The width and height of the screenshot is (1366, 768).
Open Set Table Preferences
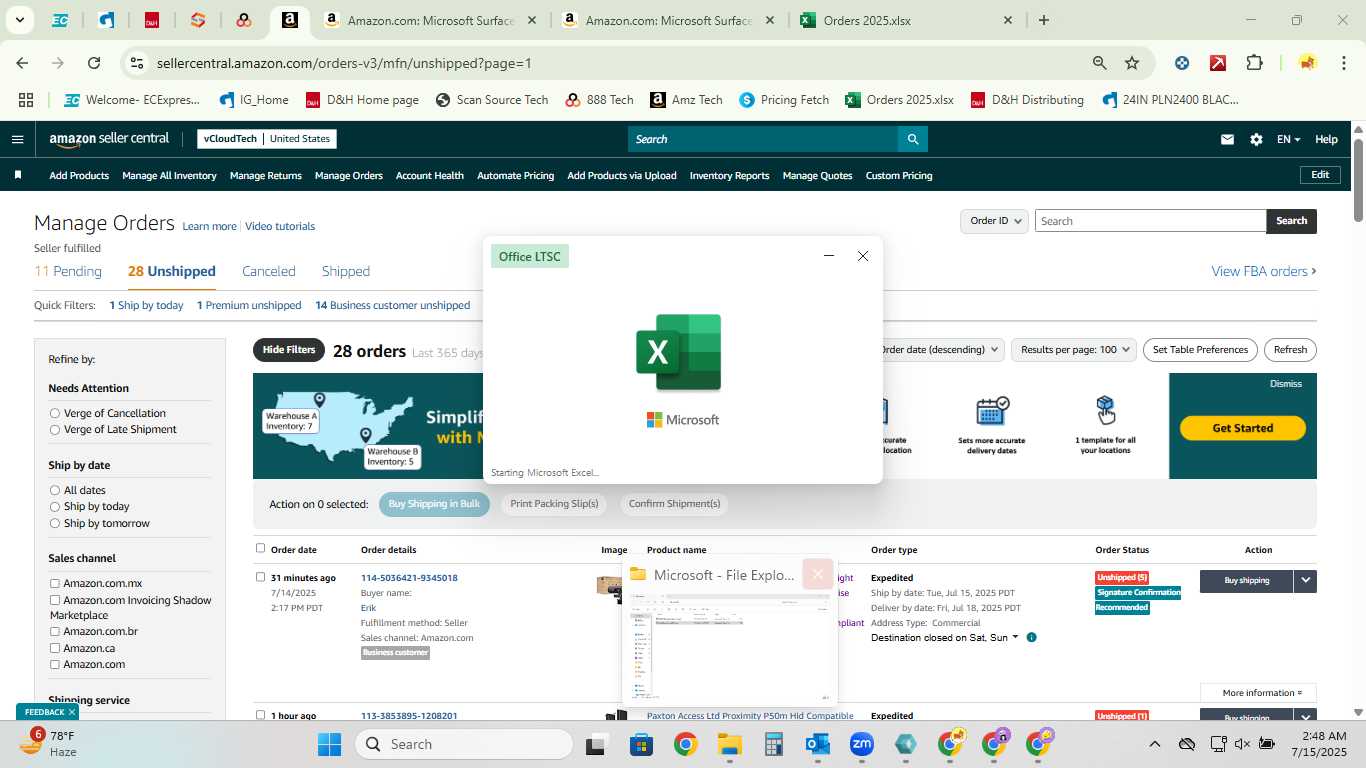[1200, 350]
